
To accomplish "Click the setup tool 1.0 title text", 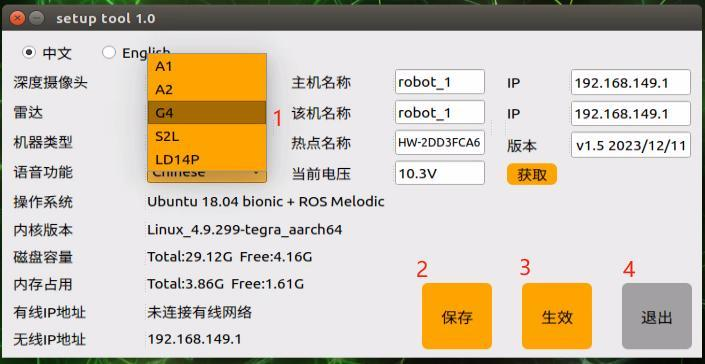I will click(106, 18).
